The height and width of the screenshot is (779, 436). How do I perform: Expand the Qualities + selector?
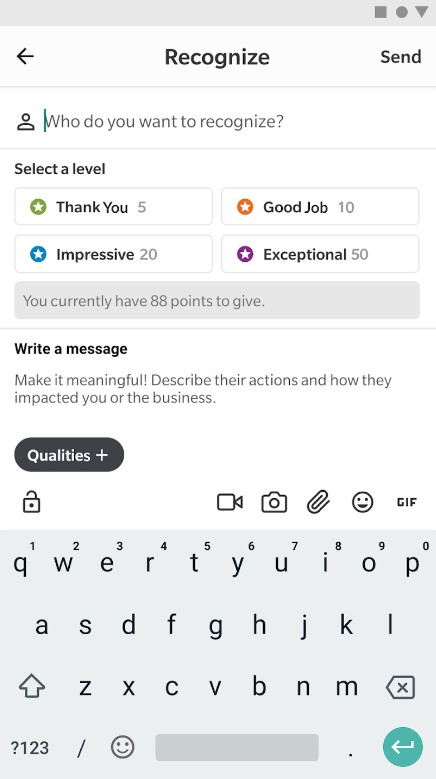click(69, 455)
